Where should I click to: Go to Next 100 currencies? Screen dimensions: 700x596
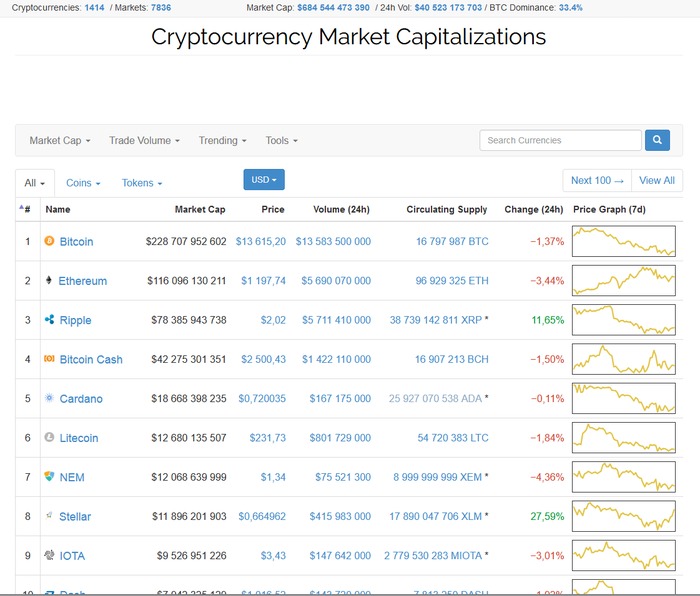pyautogui.click(x=597, y=180)
